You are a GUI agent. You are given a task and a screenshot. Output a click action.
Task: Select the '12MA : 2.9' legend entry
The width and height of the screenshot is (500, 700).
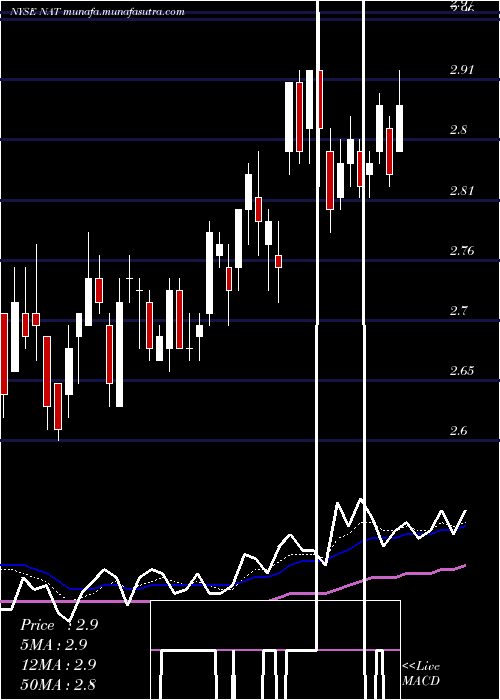pos(59,664)
